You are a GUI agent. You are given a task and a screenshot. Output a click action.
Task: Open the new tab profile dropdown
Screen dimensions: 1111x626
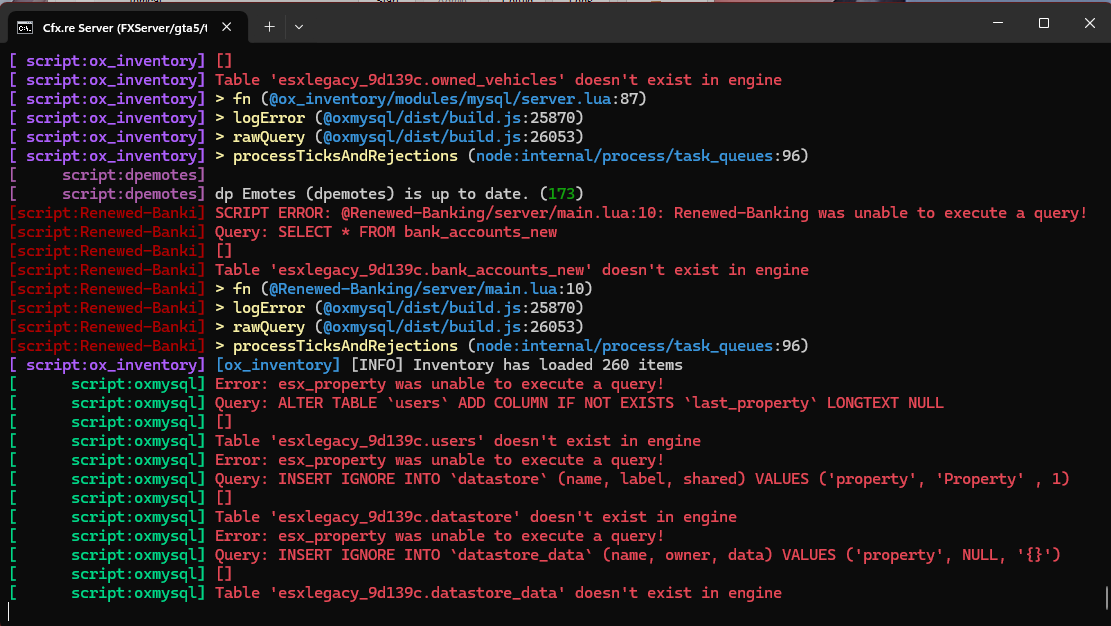click(299, 27)
